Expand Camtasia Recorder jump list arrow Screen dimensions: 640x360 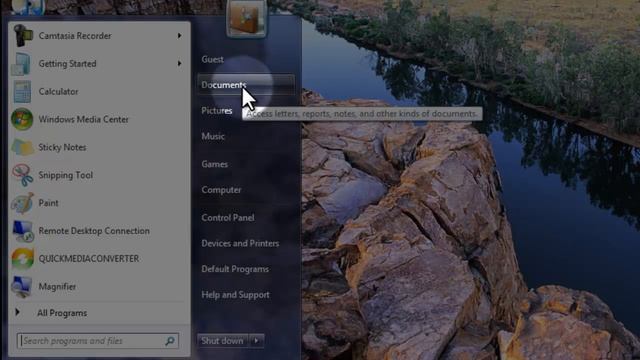(x=179, y=36)
